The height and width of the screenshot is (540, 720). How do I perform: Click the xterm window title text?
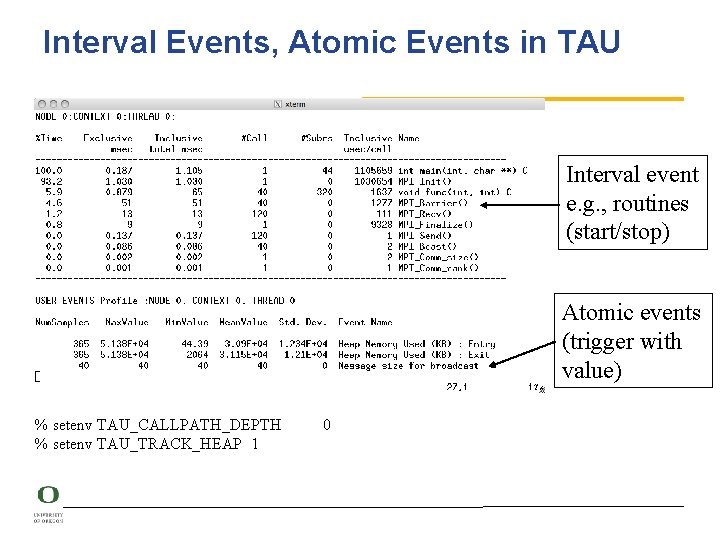(x=295, y=105)
